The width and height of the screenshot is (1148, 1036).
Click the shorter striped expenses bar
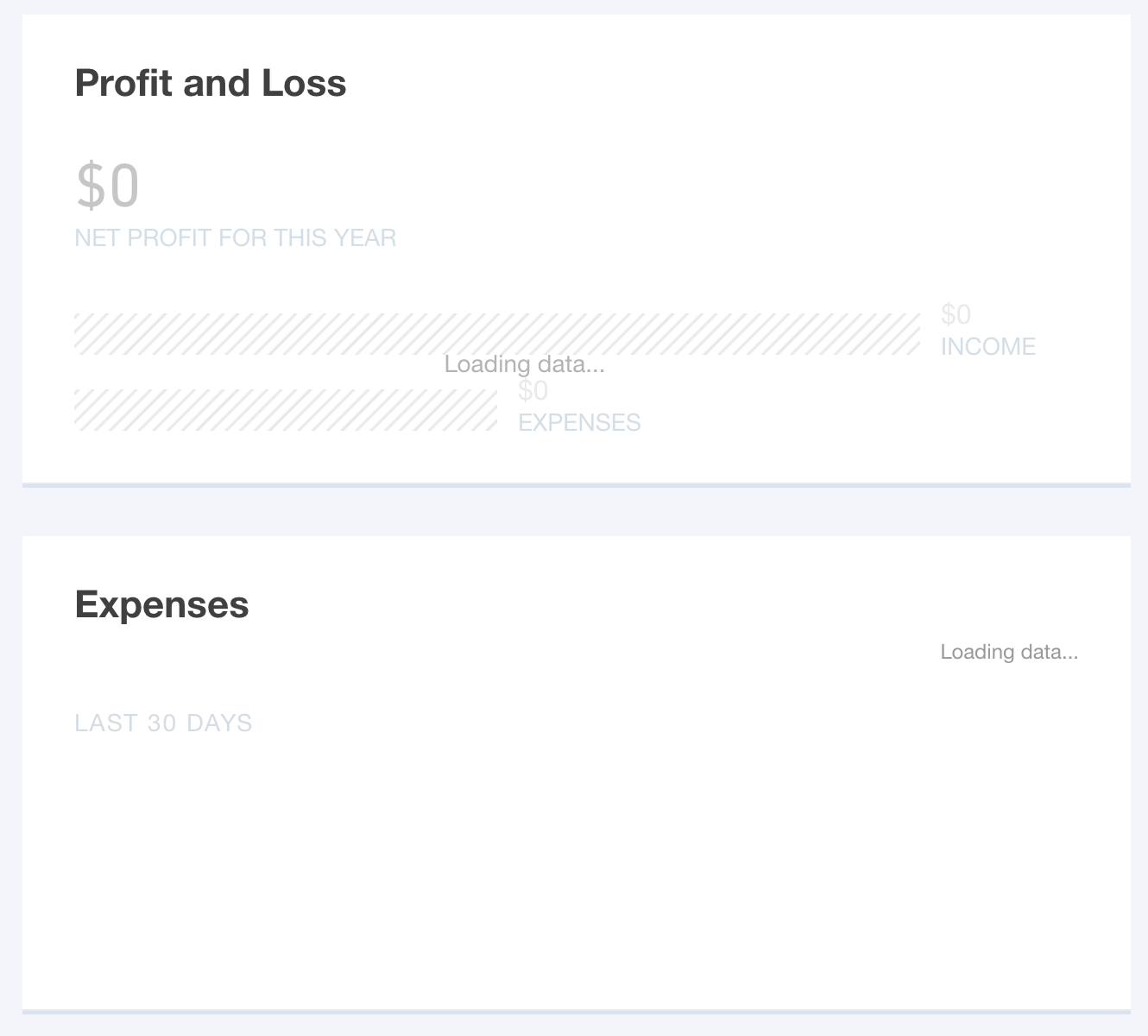[x=286, y=410]
